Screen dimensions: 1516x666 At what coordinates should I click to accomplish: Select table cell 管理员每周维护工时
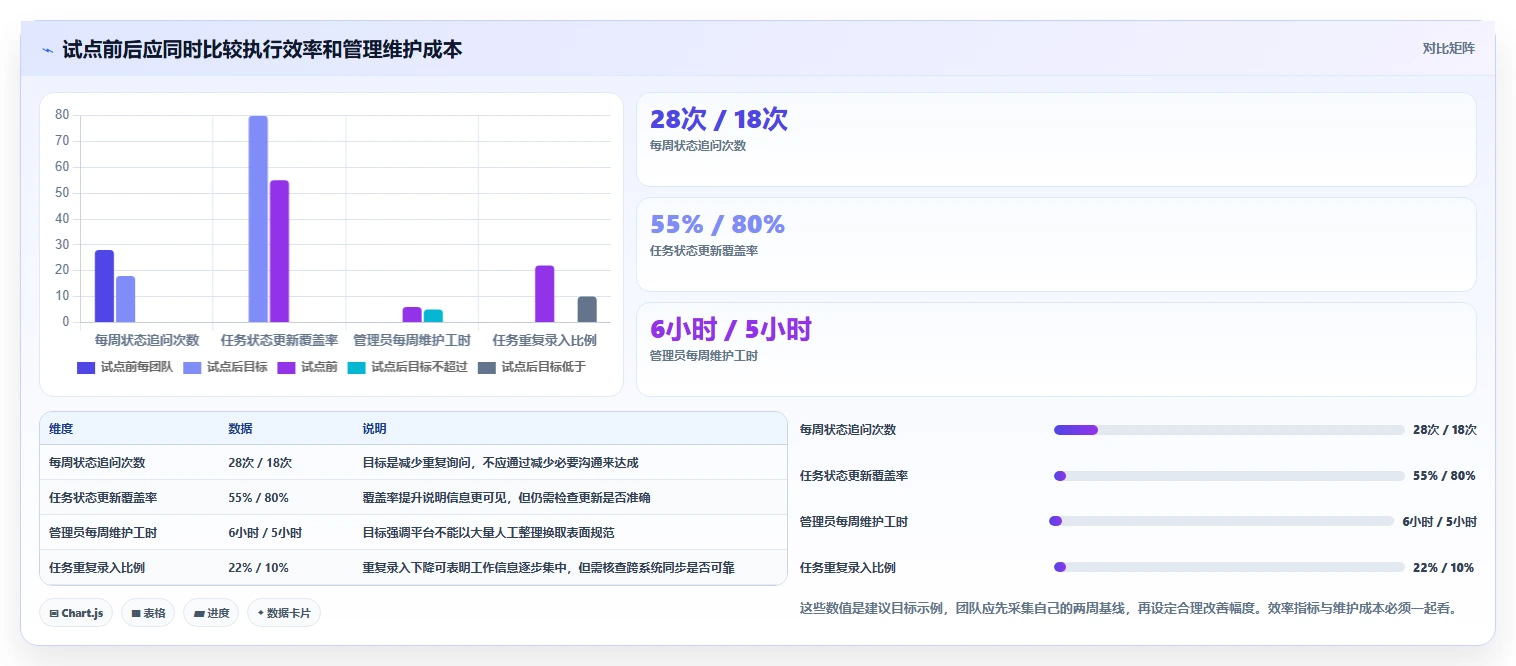(103, 533)
